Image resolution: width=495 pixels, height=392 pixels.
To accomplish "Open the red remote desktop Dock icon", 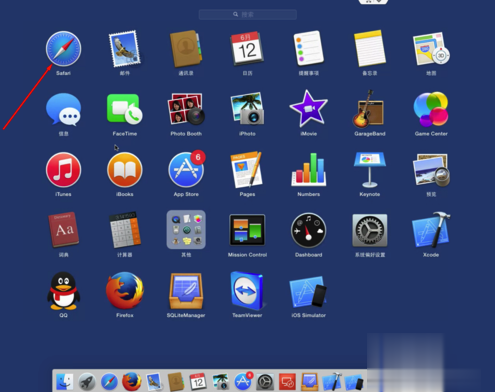I will point(287,381).
